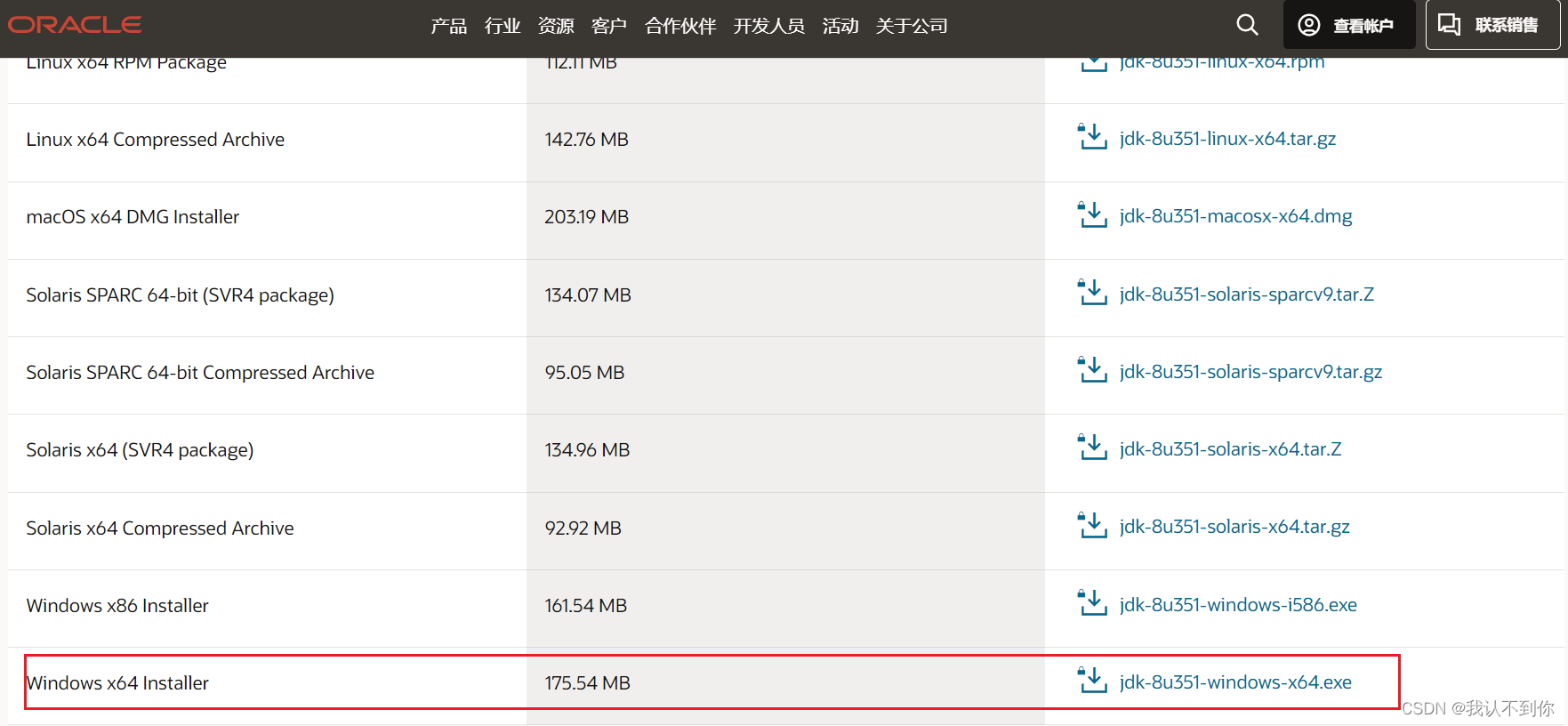
Task: Click download icon for solaris-x64.tar.gz
Action: tap(1092, 525)
